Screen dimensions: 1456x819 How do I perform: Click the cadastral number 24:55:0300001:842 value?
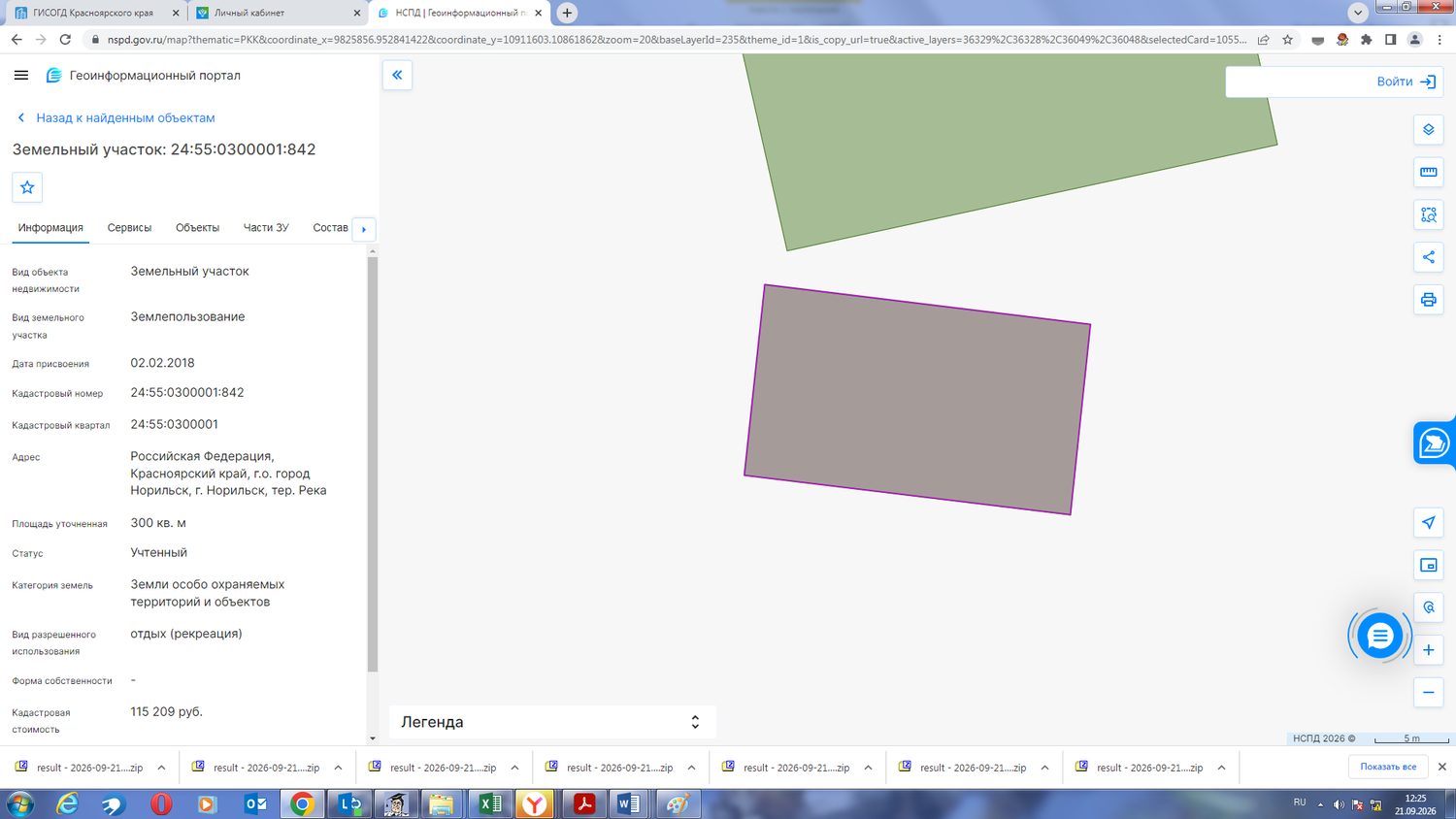[x=187, y=393]
